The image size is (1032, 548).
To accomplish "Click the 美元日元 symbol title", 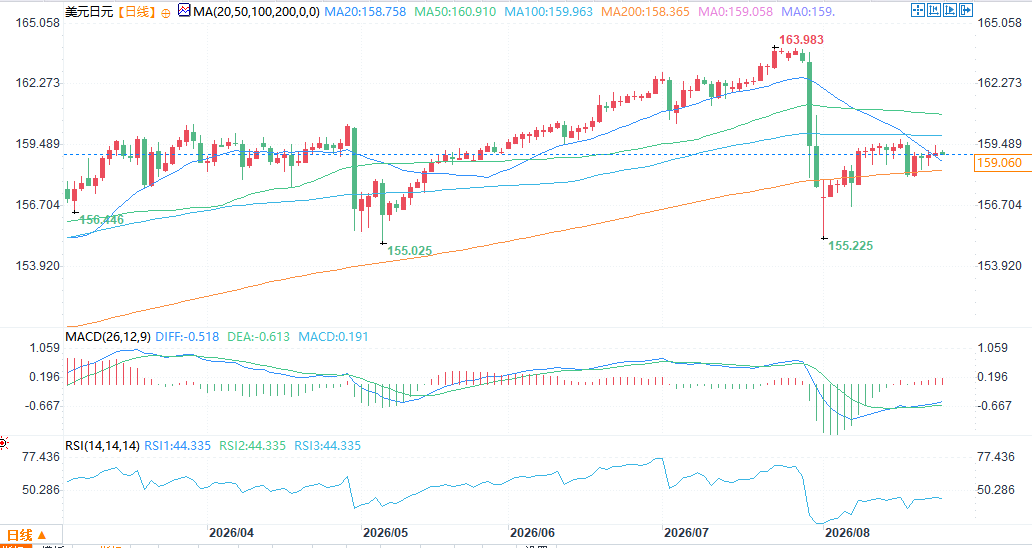I will [x=90, y=12].
